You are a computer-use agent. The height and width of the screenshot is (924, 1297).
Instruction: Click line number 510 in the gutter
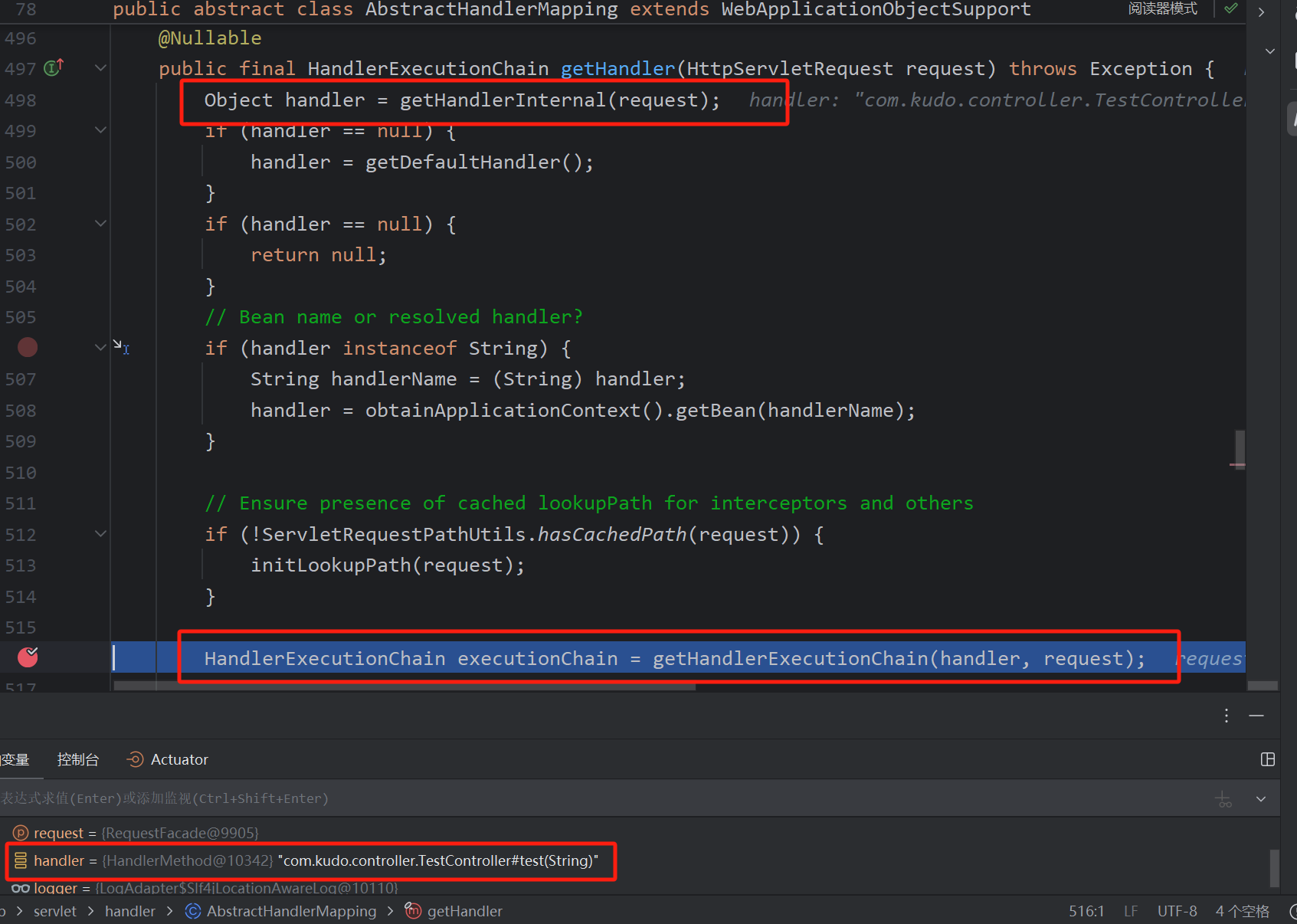coord(21,473)
